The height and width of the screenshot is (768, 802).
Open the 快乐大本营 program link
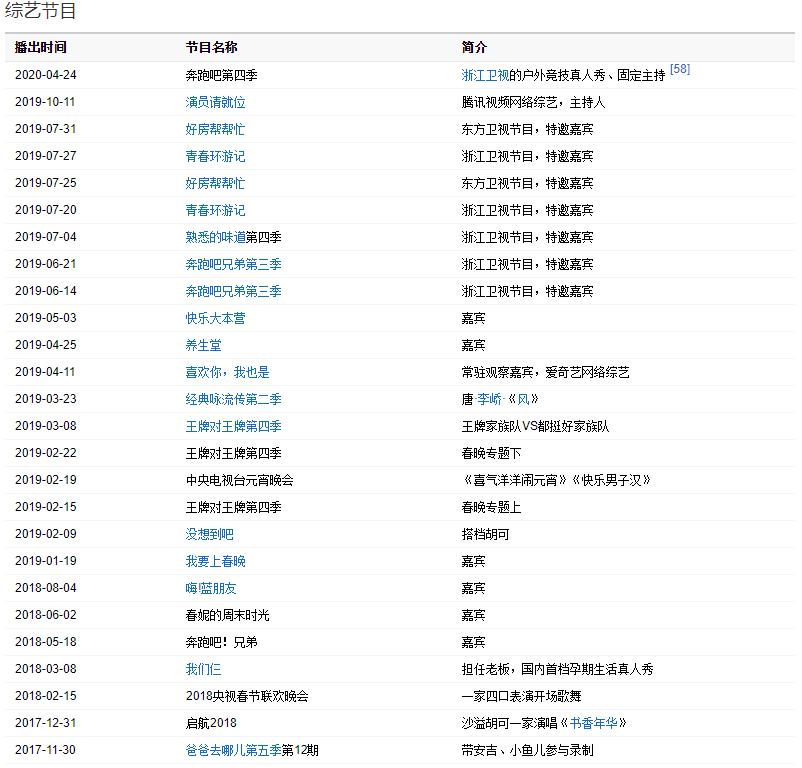[215, 318]
